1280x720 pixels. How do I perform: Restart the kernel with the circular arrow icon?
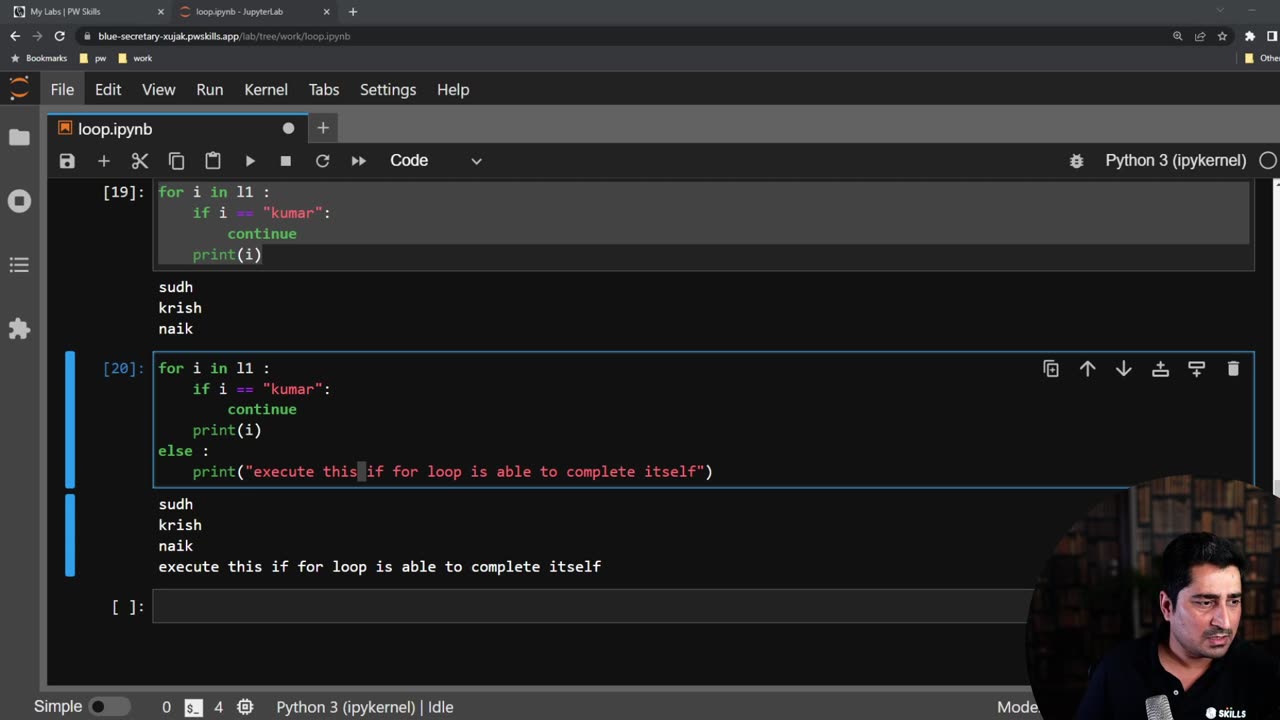(x=322, y=161)
